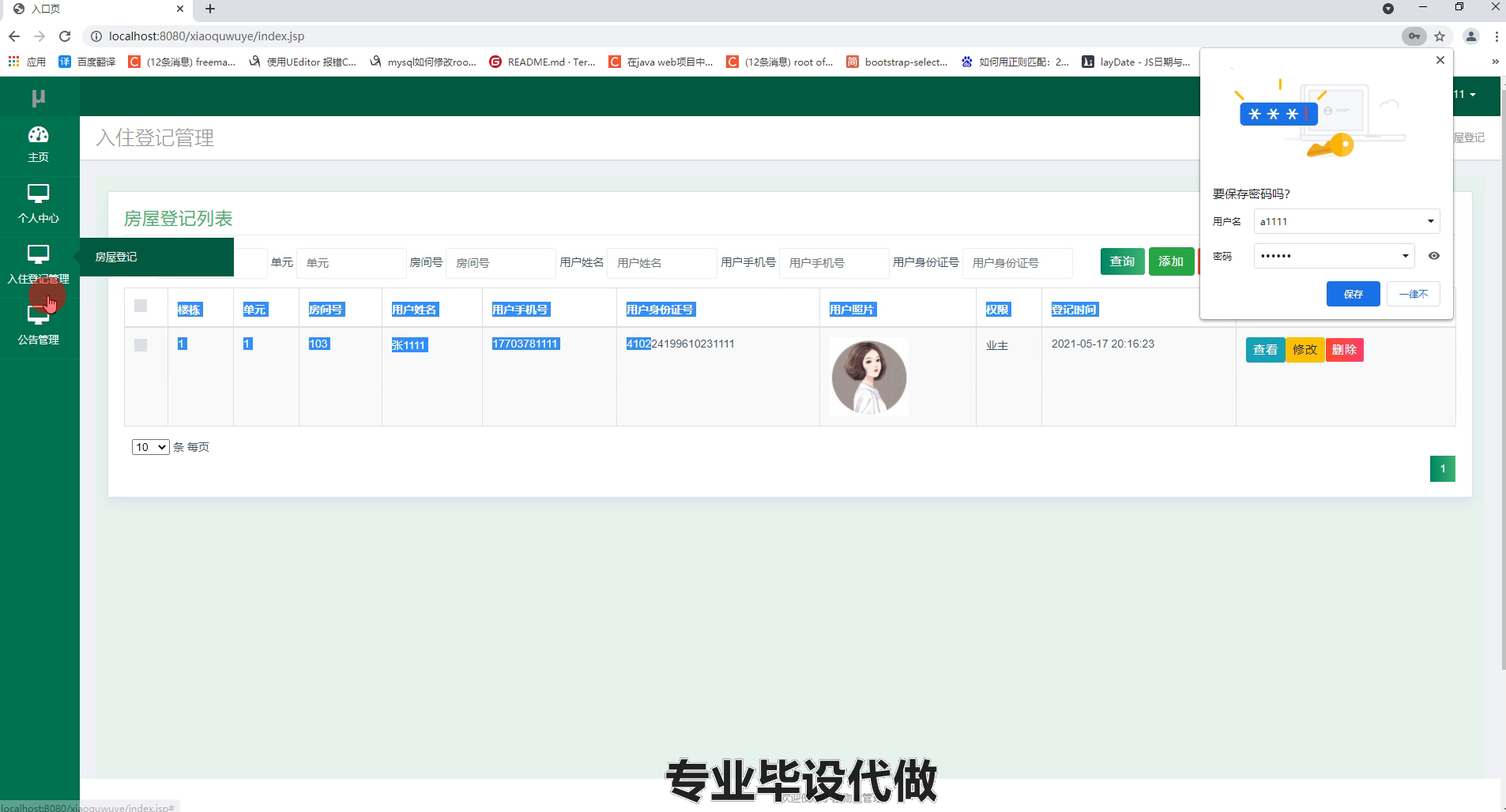Image resolution: width=1506 pixels, height=812 pixels.
Task: Open layDate bookmark
Action: [x=1136, y=62]
